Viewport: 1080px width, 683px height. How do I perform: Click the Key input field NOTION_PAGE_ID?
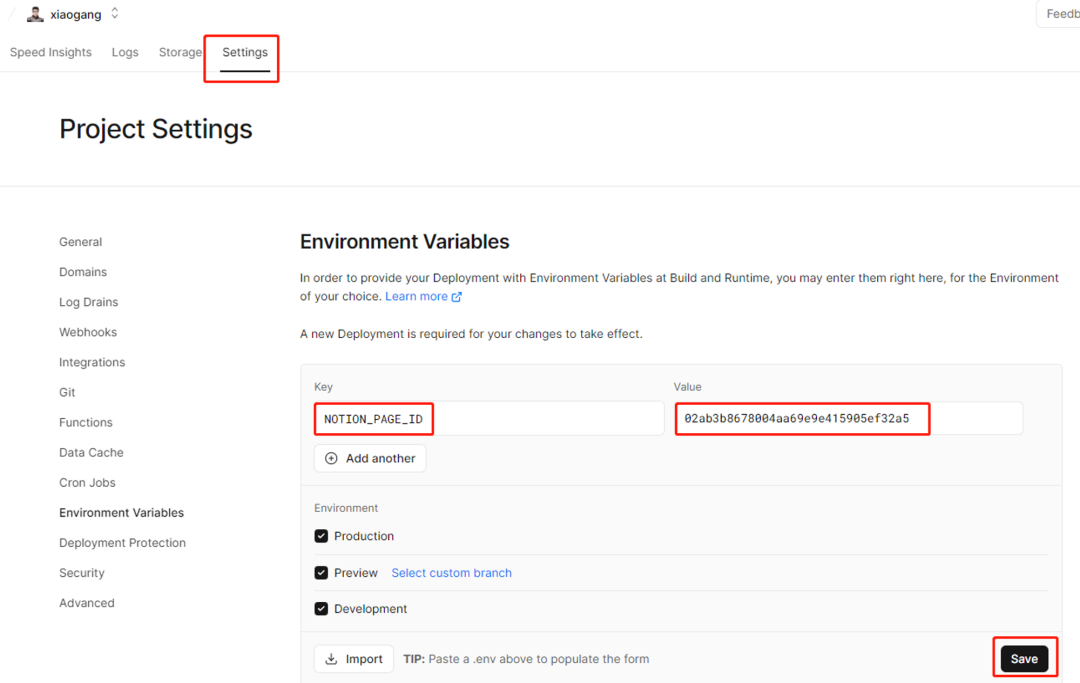(488, 419)
